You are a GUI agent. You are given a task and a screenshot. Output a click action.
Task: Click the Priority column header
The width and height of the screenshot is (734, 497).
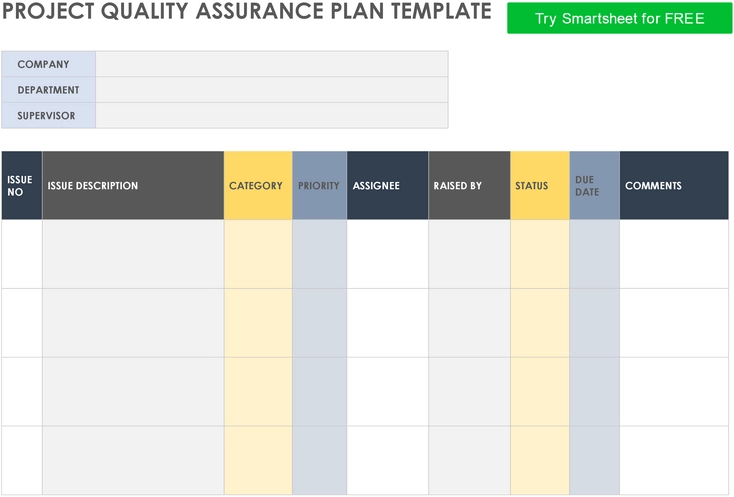(x=319, y=185)
